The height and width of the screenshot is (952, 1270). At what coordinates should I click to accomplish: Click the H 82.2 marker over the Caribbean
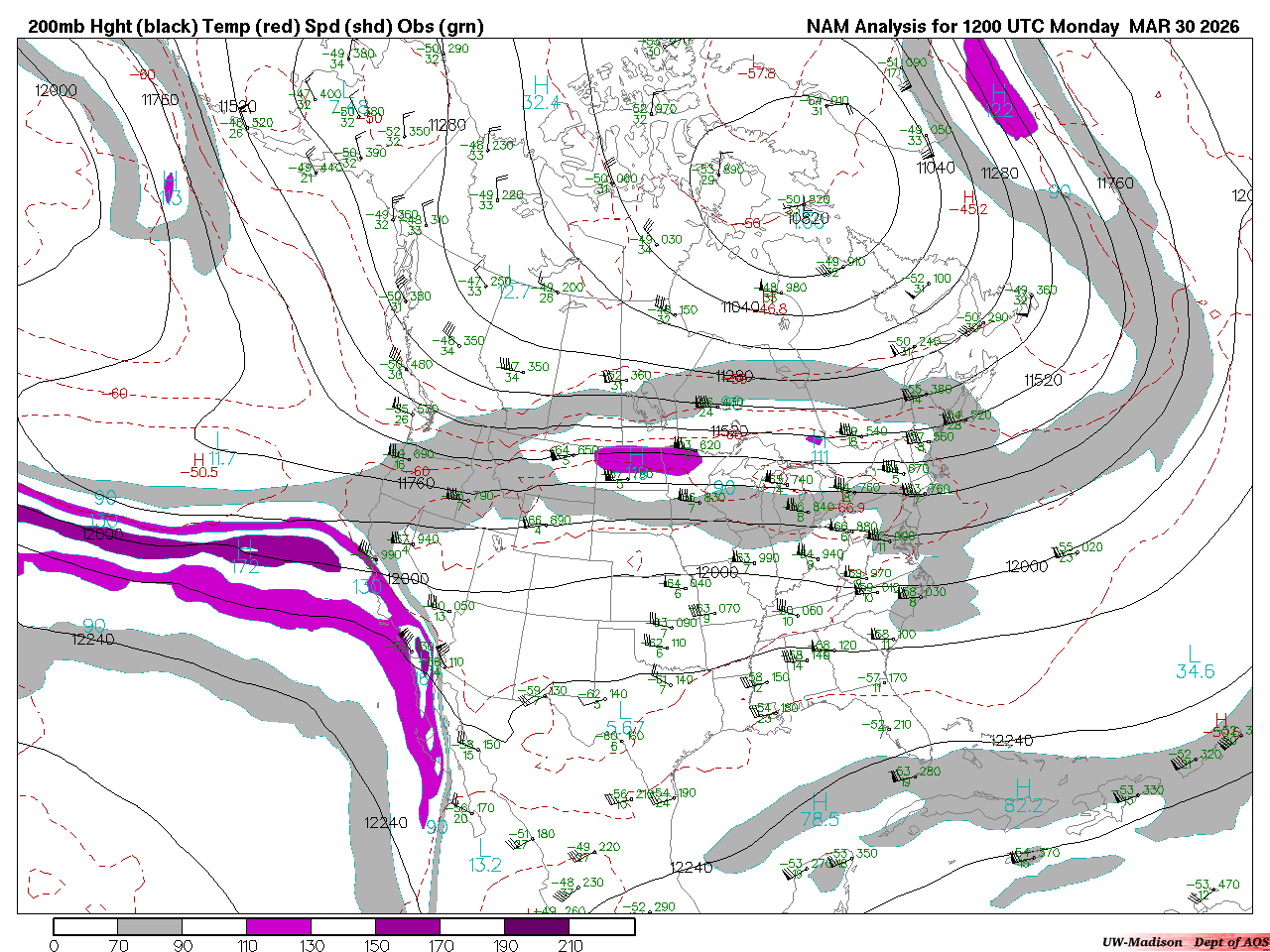tap(1024, 797)
